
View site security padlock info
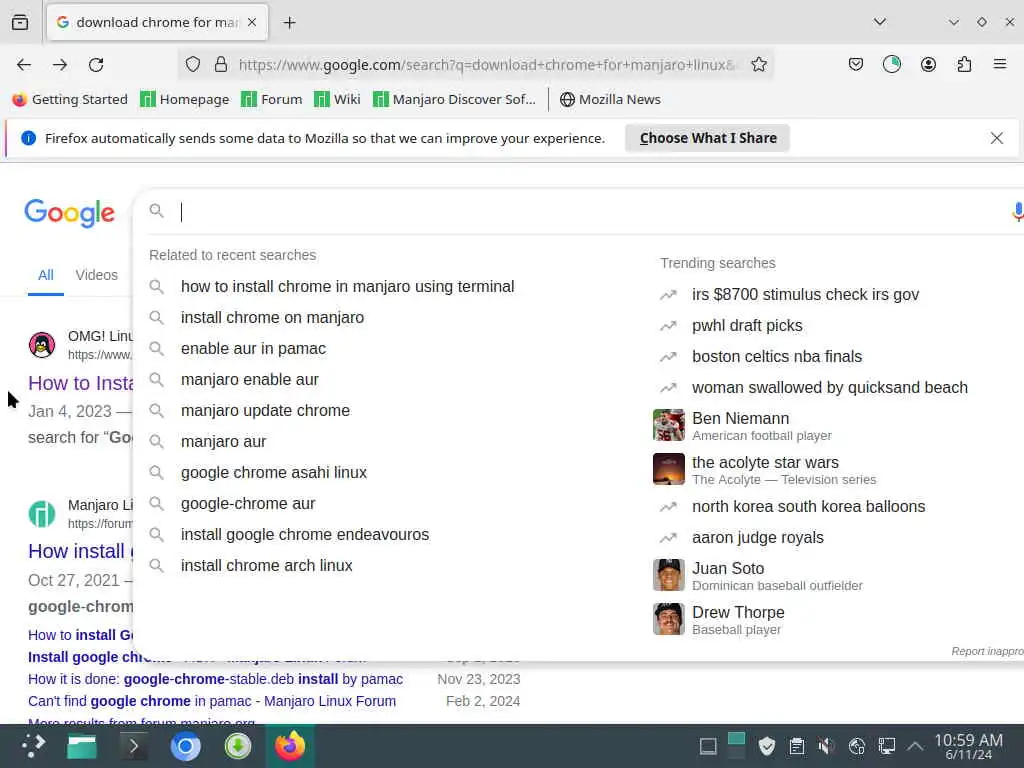coord(221,65)
